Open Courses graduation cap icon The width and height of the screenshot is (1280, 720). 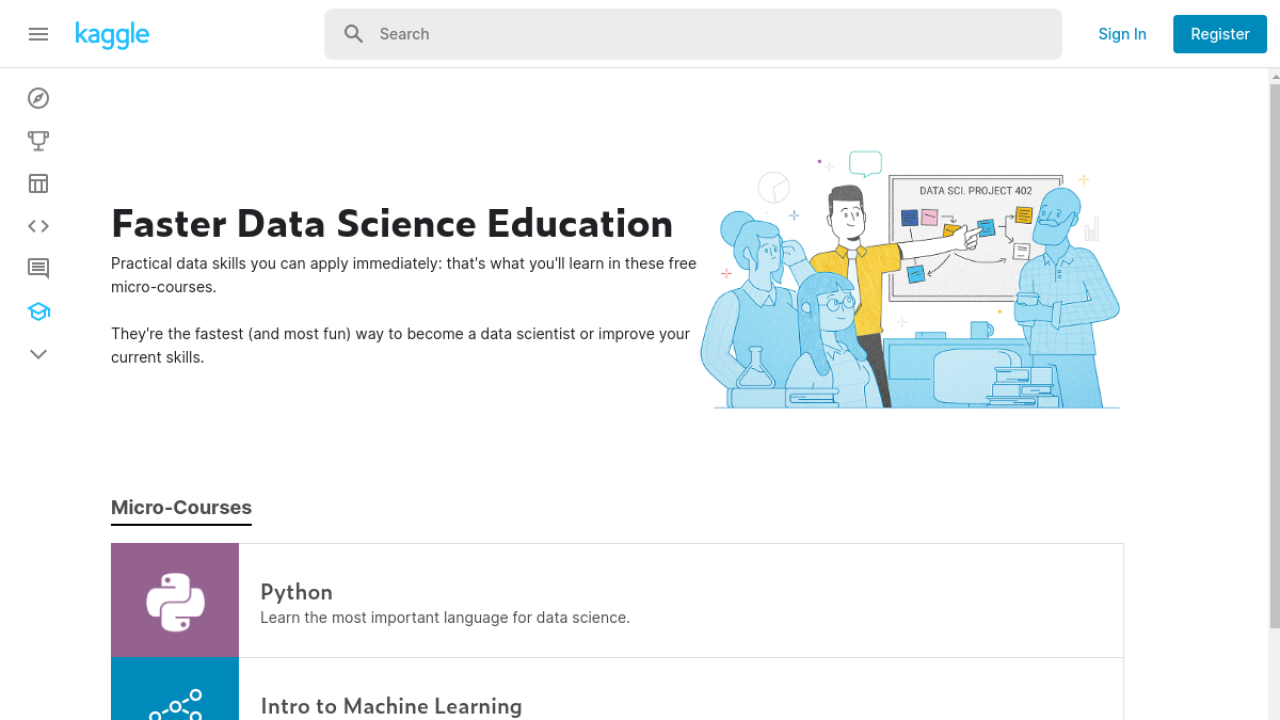[x=38, y=311]
